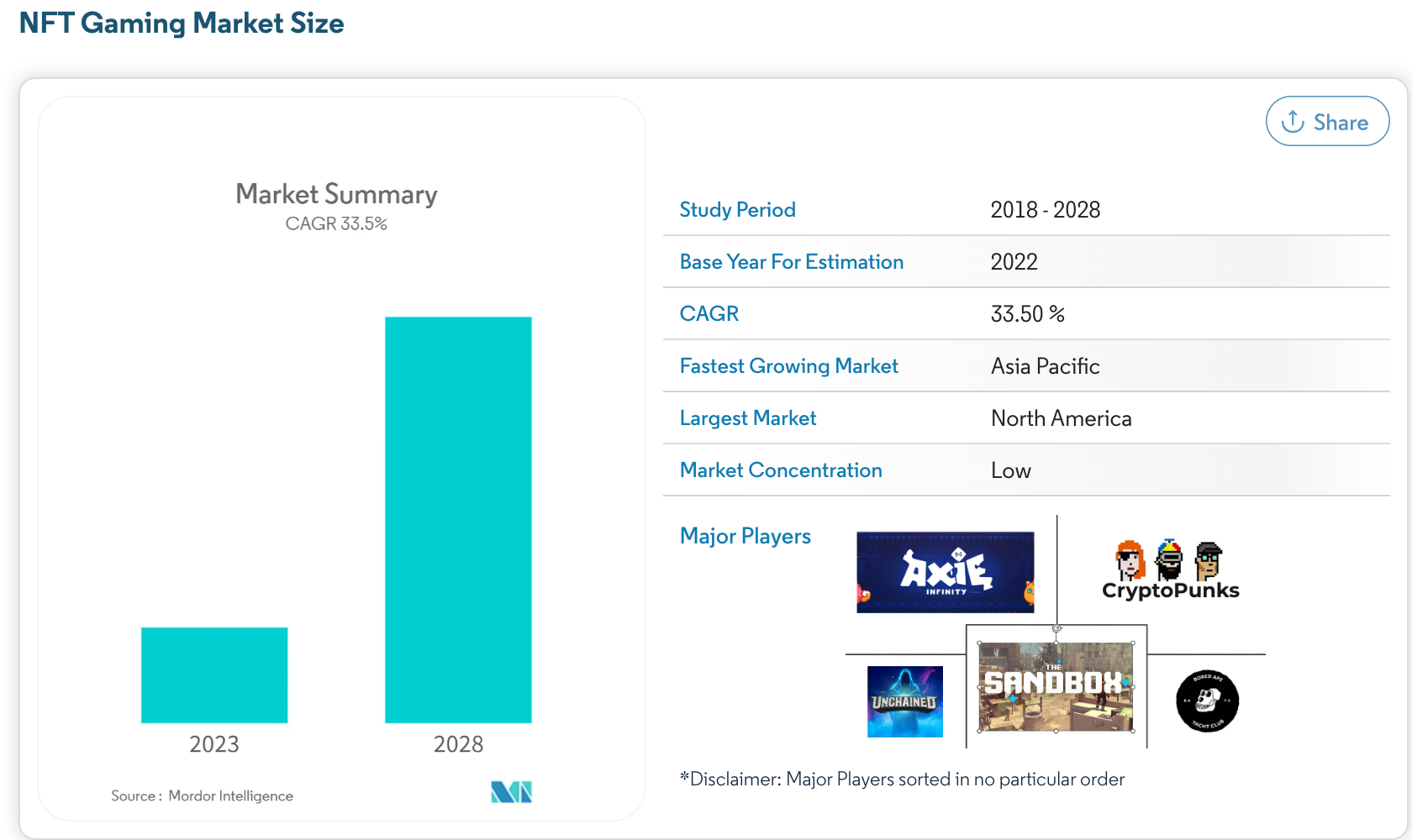The height and width of the screenshot is (840, 1412).
Task: Click the share arrow icon
Action: tap(1292, 121)
